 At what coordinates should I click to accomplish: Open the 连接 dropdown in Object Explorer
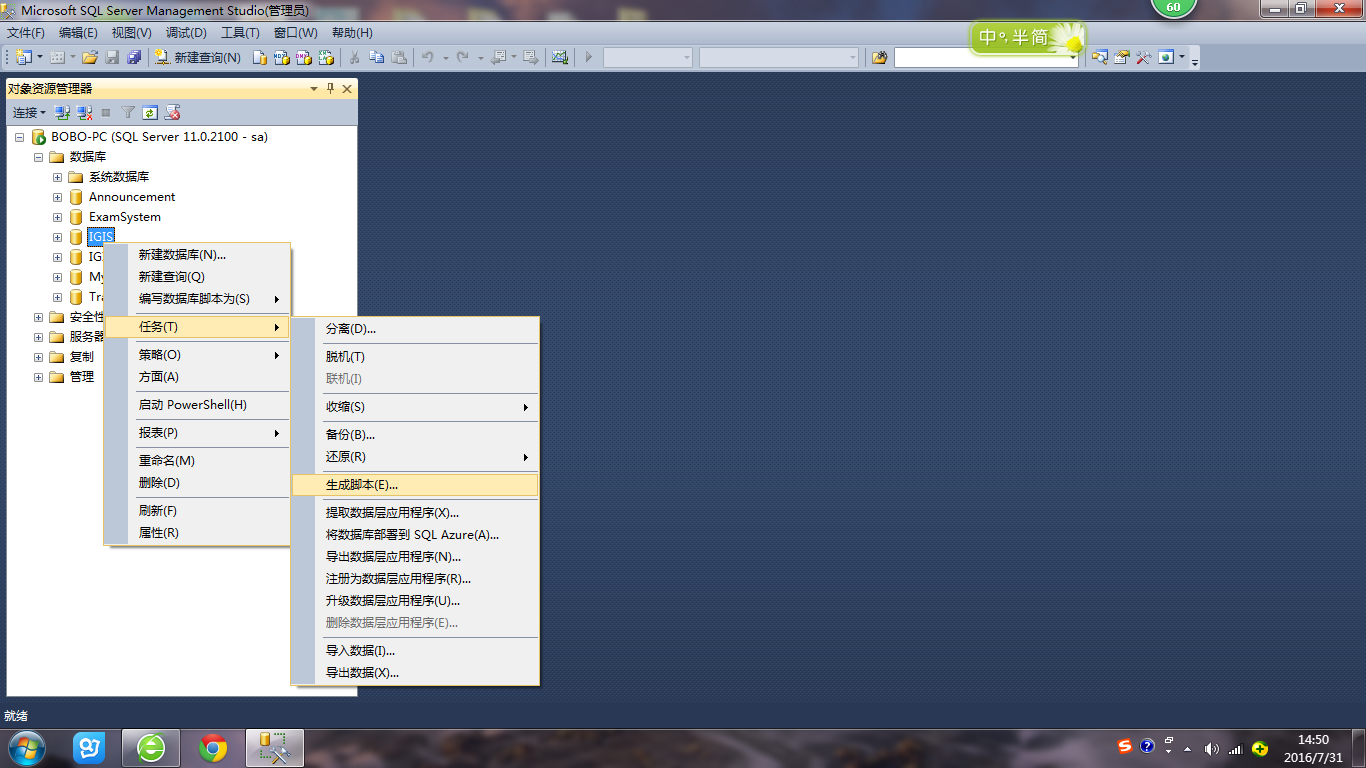(x=29, y=113)
